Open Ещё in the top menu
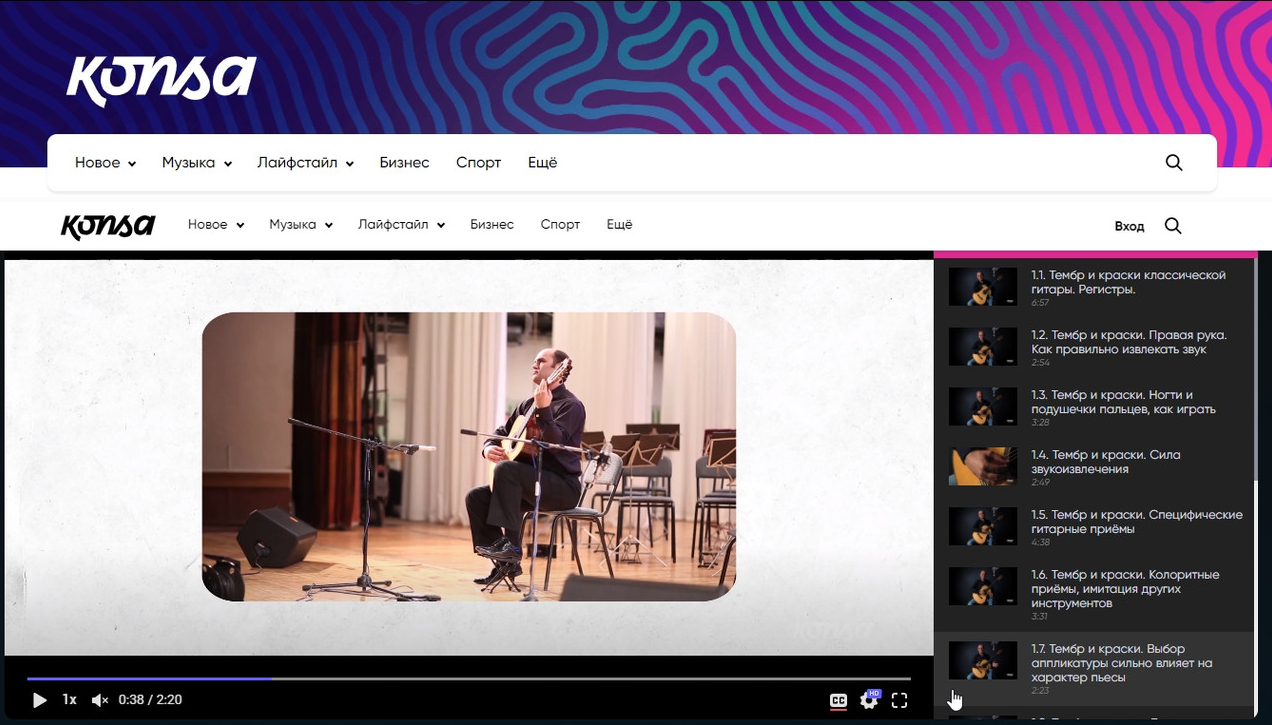Screen dimensions: 1272x725 pos(542,163)
